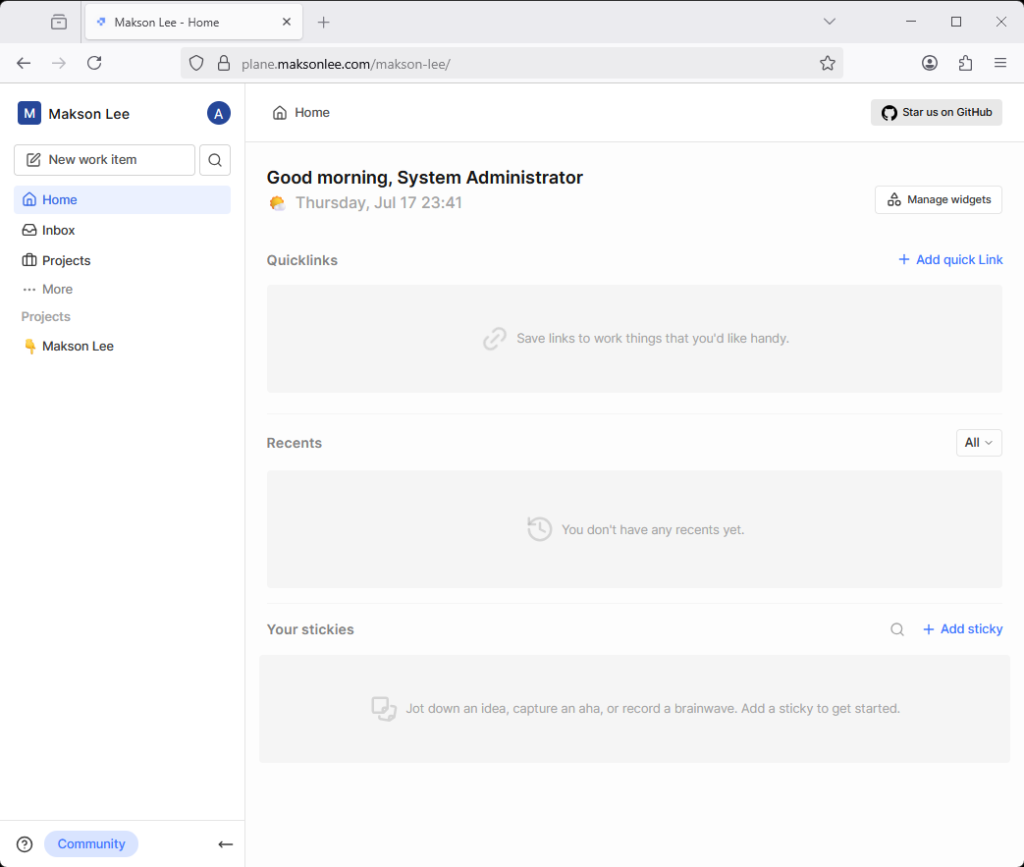Open Manage widgets
The width and height of the screenshot is (1024, 867).
938,200
